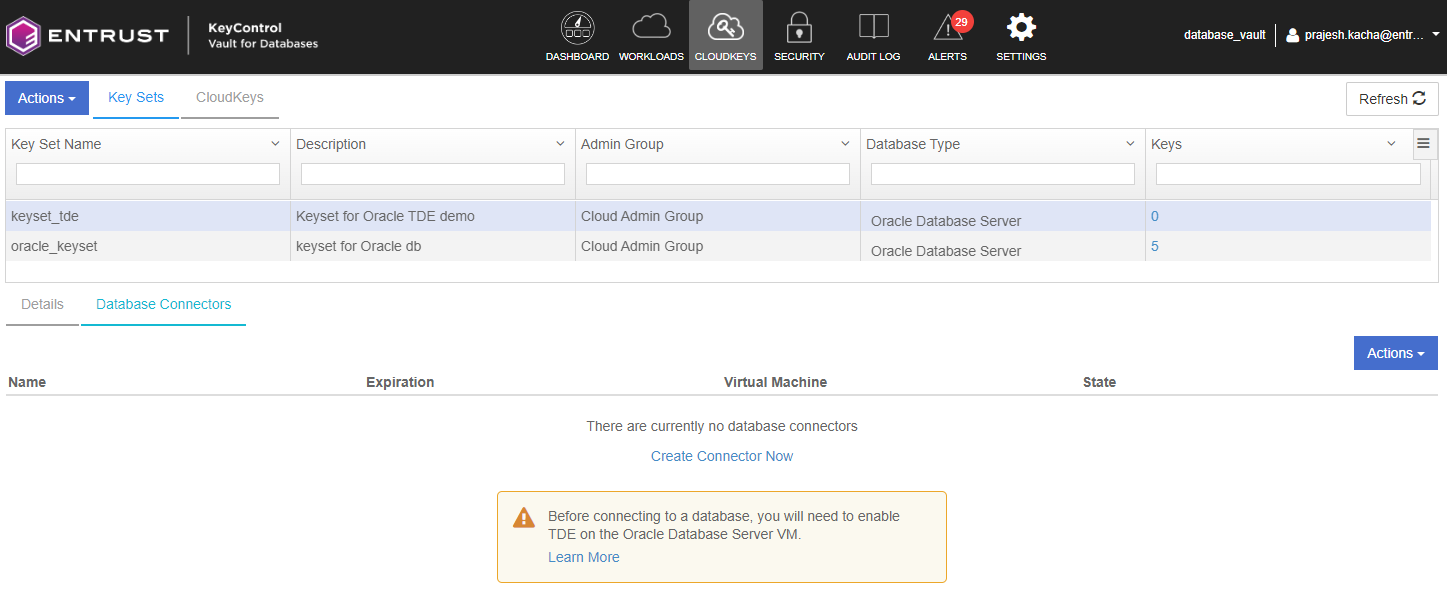The image size is (1447, 595).
Task: Open the table column menu icon
Action: pos(1424,144)
